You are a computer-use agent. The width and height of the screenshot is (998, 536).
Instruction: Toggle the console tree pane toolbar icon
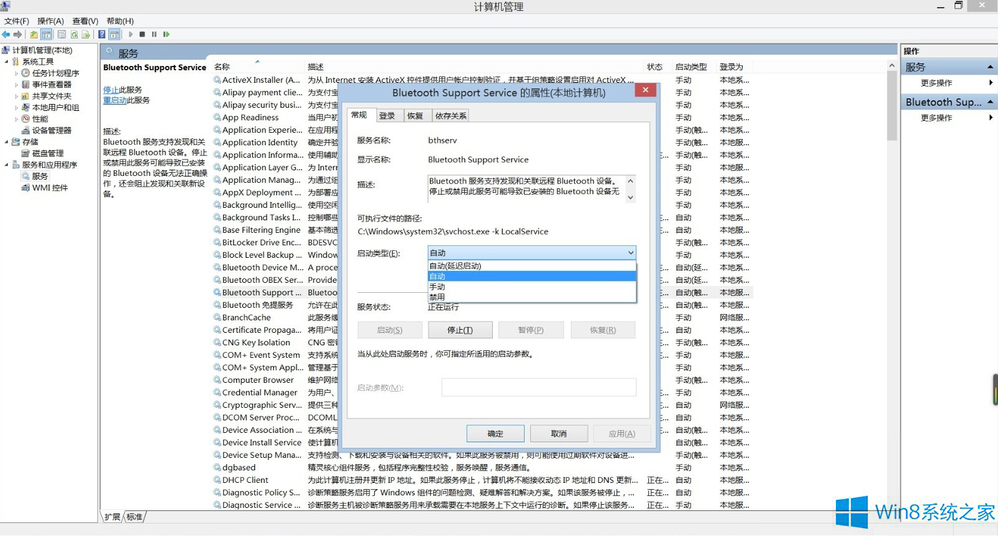(46, 34)
